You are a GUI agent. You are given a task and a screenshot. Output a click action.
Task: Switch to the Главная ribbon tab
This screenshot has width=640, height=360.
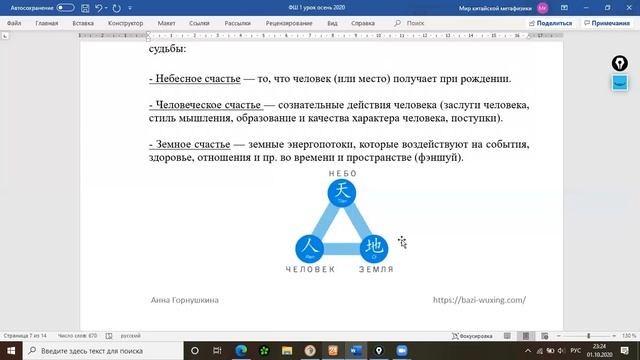[x=47, y=23]
